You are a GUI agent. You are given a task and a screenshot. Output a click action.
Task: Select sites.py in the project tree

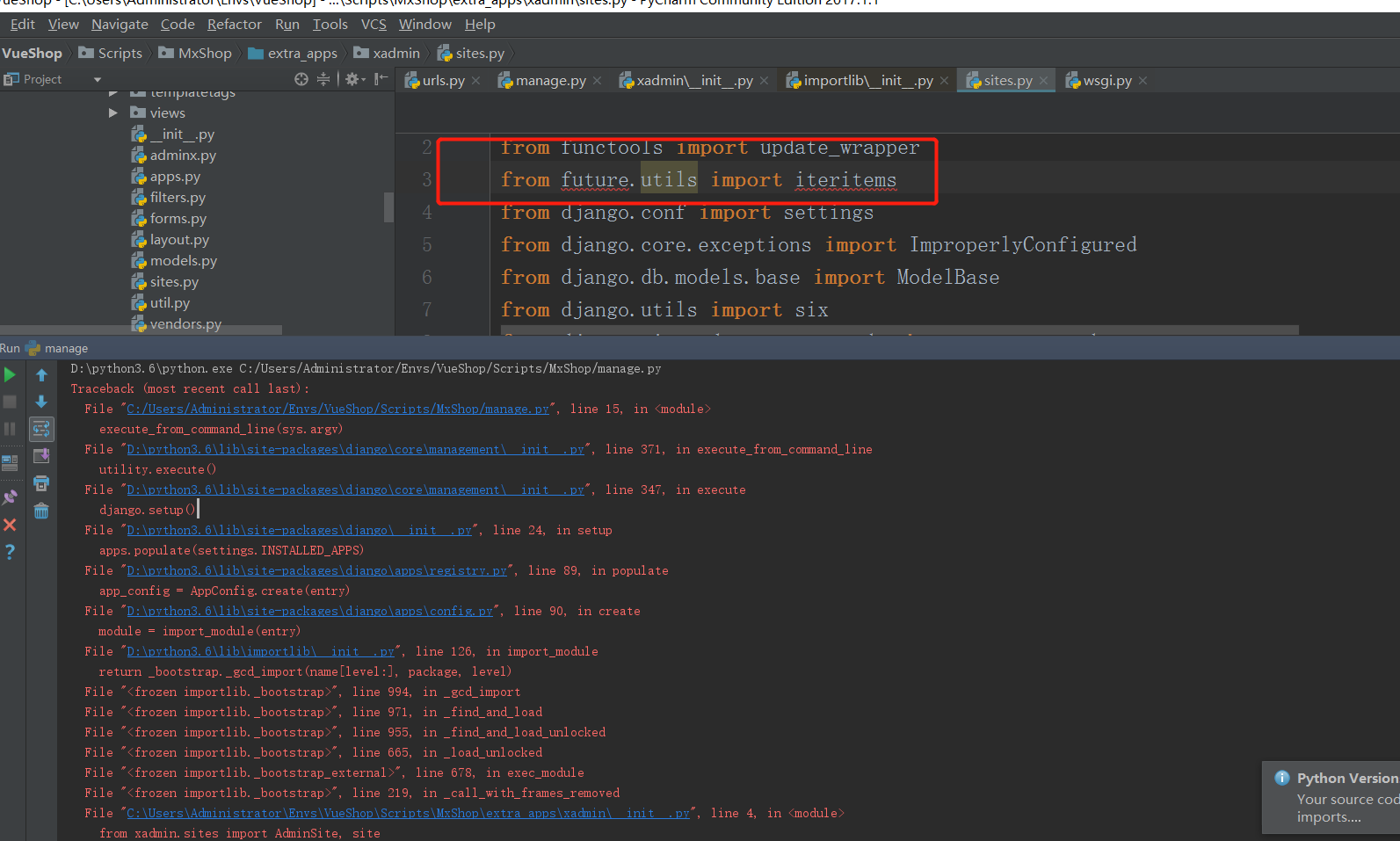pos(174,282)
